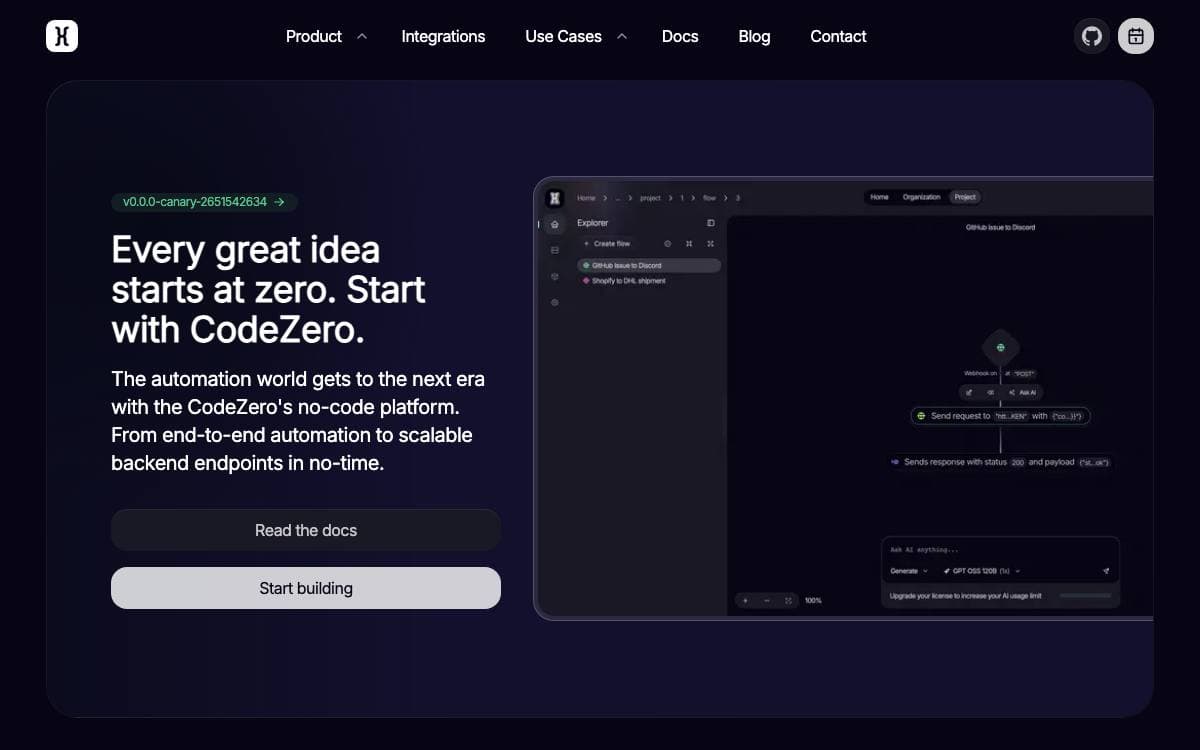Click the Start building button

[x=306, y=588]
